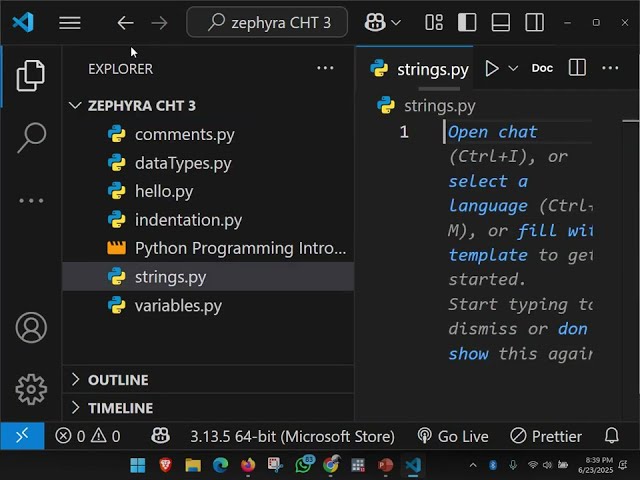
Task: Open a remote window from status bar
Action: pyautogui.click(x=22, y=436)
